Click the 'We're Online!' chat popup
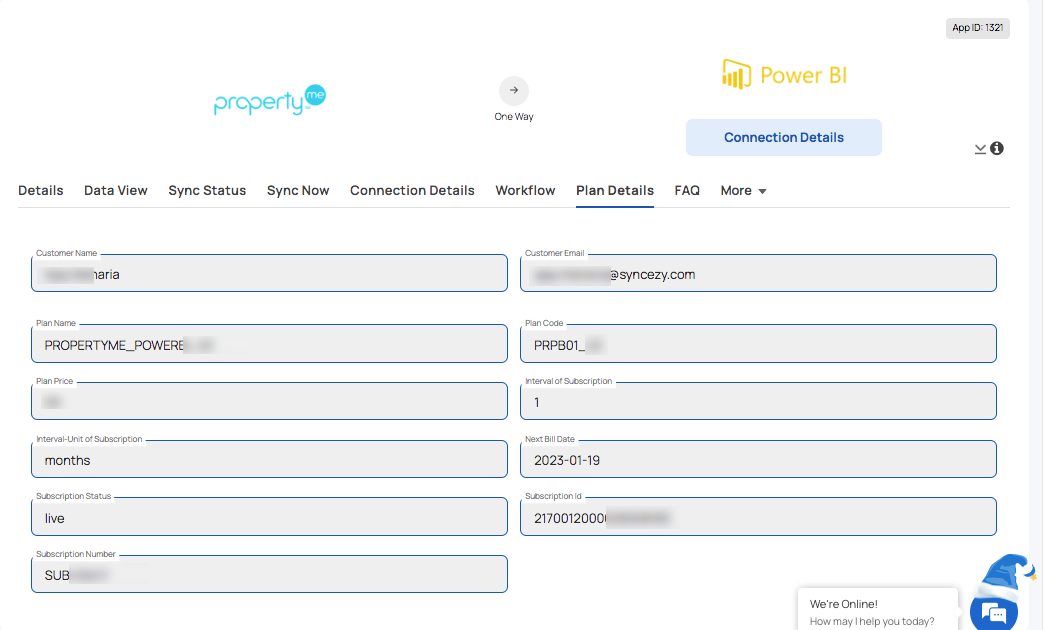Image resolution: width=1044 pixels, height=630 pixels. click(878, 609)
